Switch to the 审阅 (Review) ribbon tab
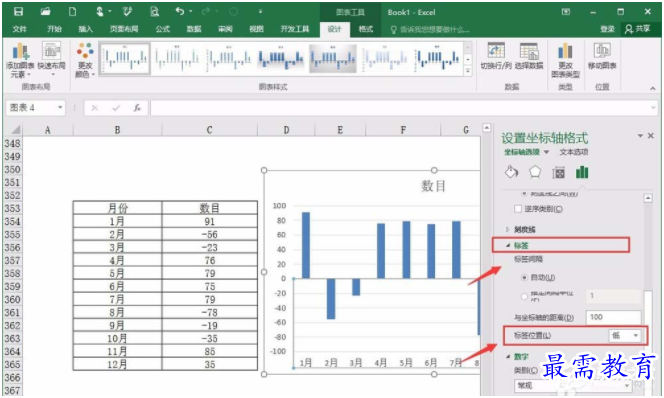664x398 pixels. 225,29
